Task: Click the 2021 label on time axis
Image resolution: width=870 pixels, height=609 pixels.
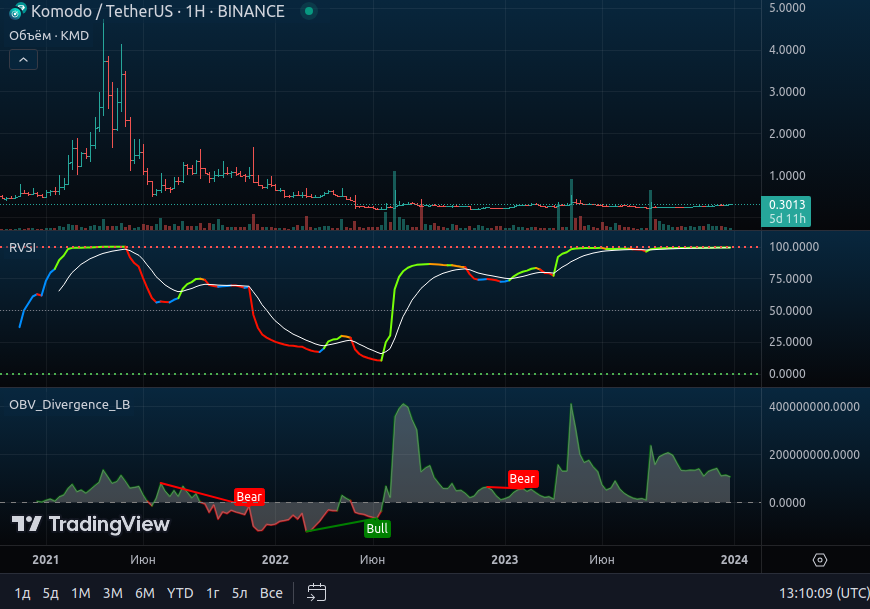Action: [x=45, y=560]
